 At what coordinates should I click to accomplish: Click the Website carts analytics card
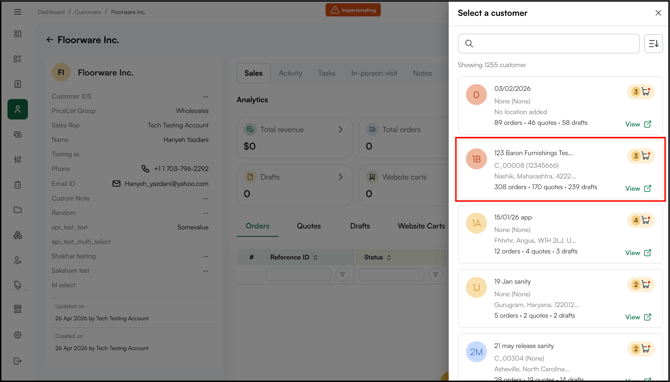coord(403,185)
